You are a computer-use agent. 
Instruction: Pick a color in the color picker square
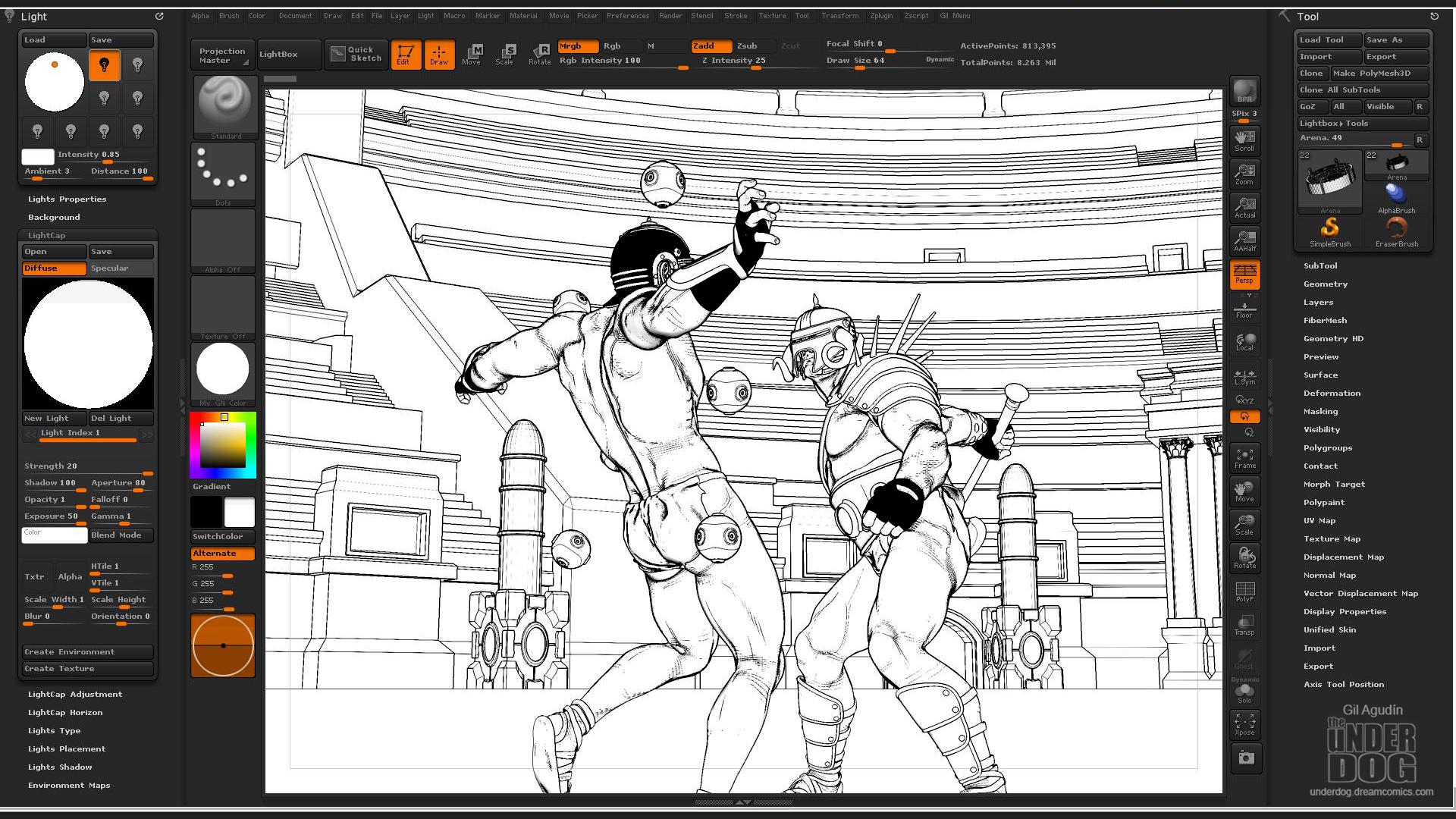(223, 445)
